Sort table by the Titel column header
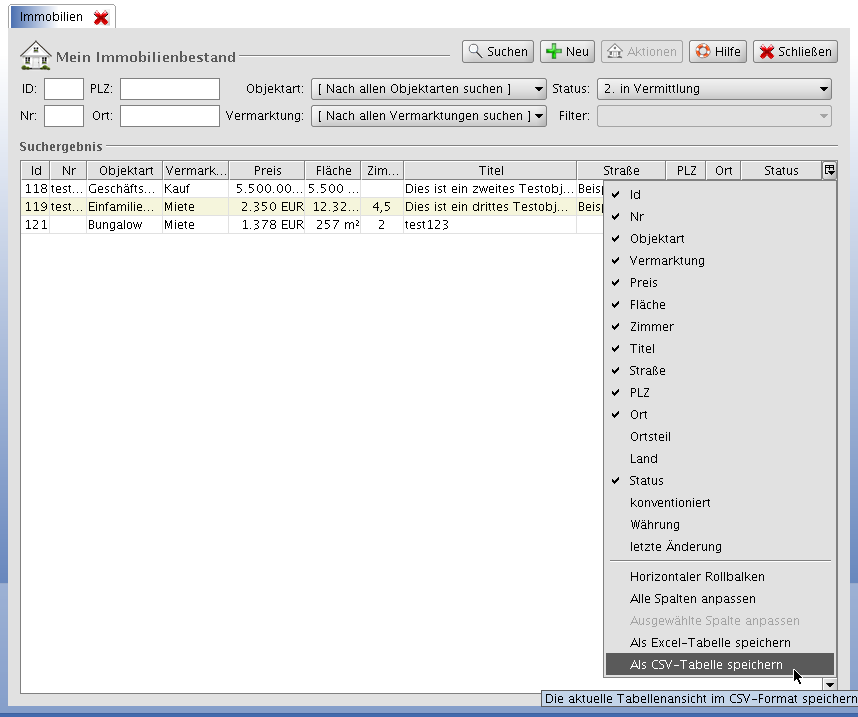858x717 pixels. 490,170
